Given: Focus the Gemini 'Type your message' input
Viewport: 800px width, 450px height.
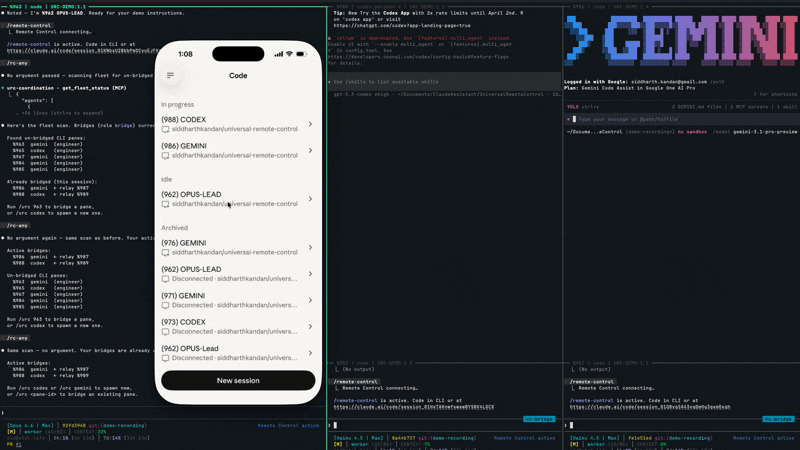Looking at the screenshot, I should click(x=682, y=119).
